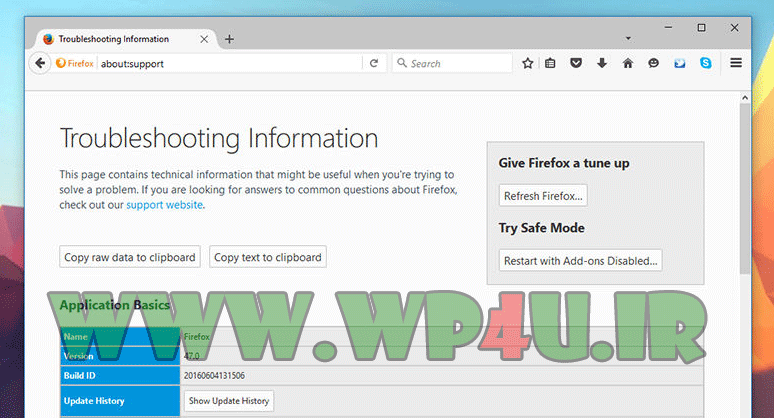Open the Skype toolbar icon
This screenshot has height=418, width=774.
(705, 63)
